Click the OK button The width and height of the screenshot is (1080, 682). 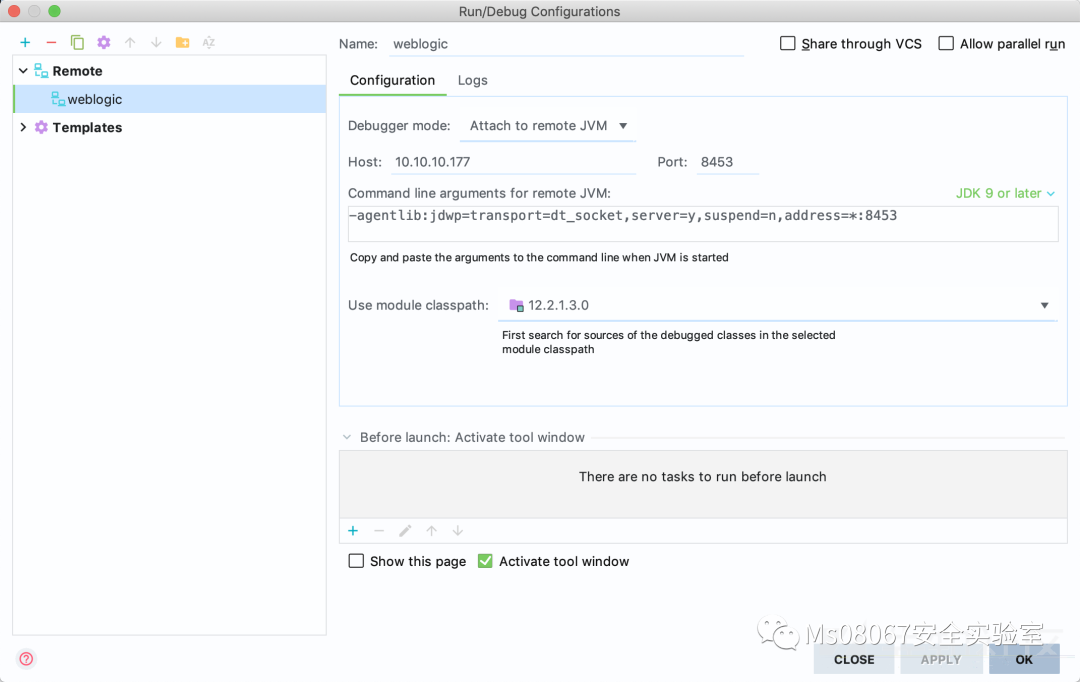click(x=1023, y=659)
